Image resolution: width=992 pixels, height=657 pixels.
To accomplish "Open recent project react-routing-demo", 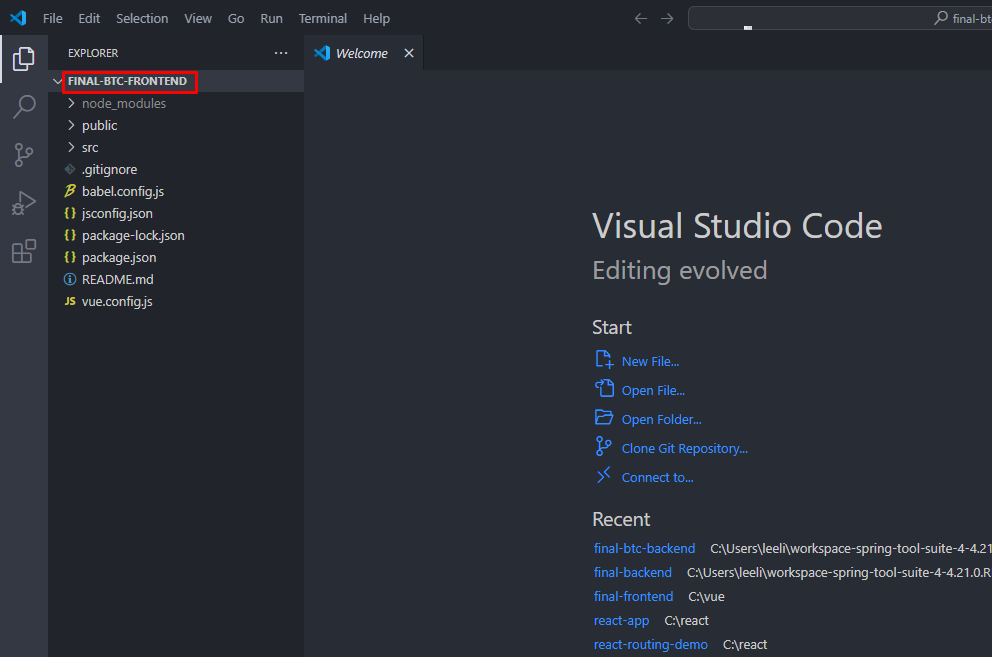I will click(x=650, y=644).
